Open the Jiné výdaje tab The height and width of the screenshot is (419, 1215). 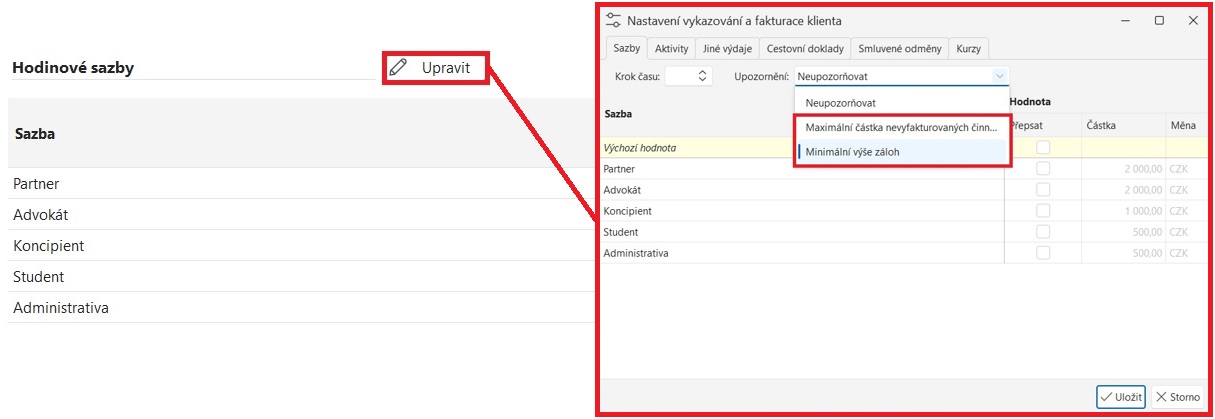pos(725,48)
